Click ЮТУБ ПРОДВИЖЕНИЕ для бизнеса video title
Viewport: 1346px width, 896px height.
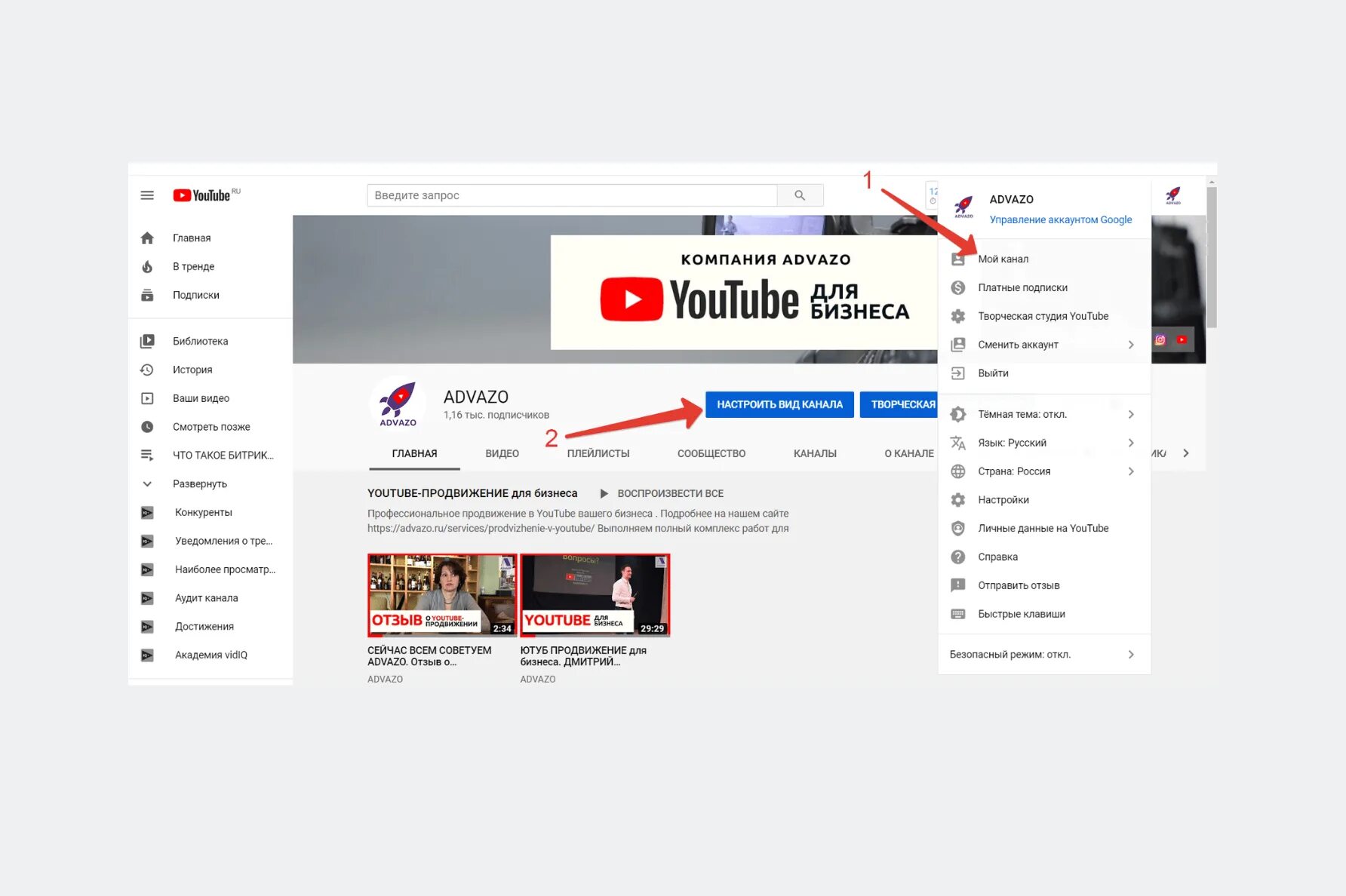click(x=583, y=656)
